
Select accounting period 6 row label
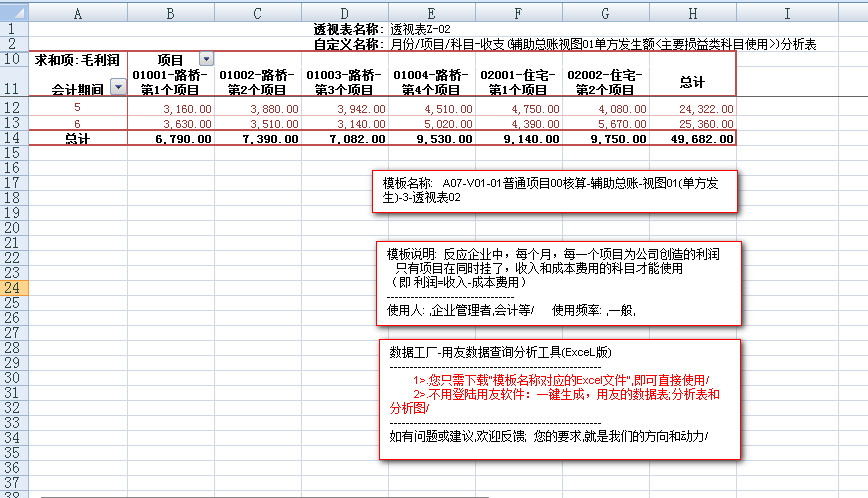click(x=78, y=123)
